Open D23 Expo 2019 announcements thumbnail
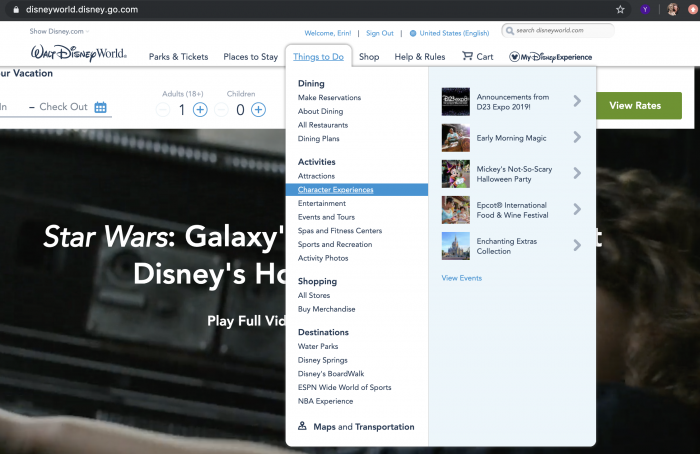 [456, 102]
